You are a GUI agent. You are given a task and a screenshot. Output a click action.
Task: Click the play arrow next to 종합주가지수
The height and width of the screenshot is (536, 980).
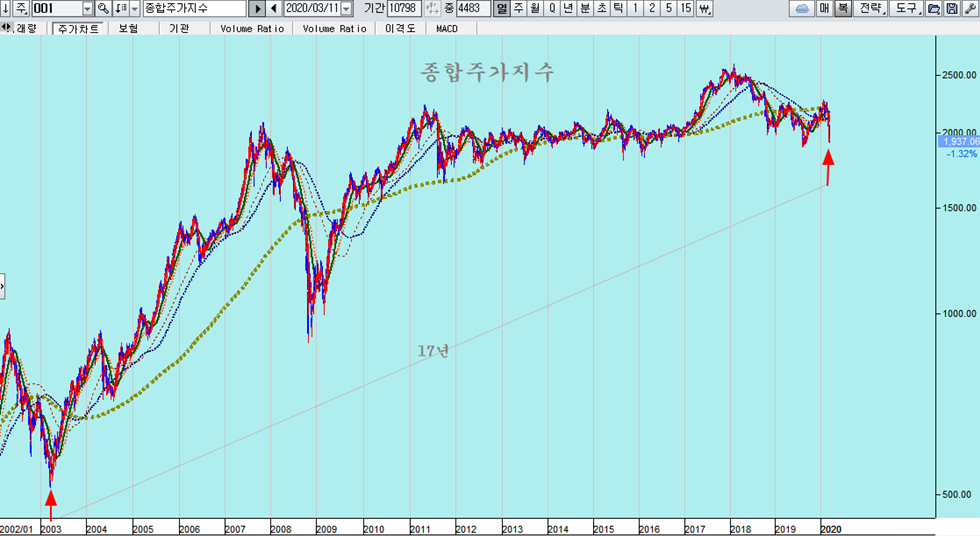tap(257, 8)
